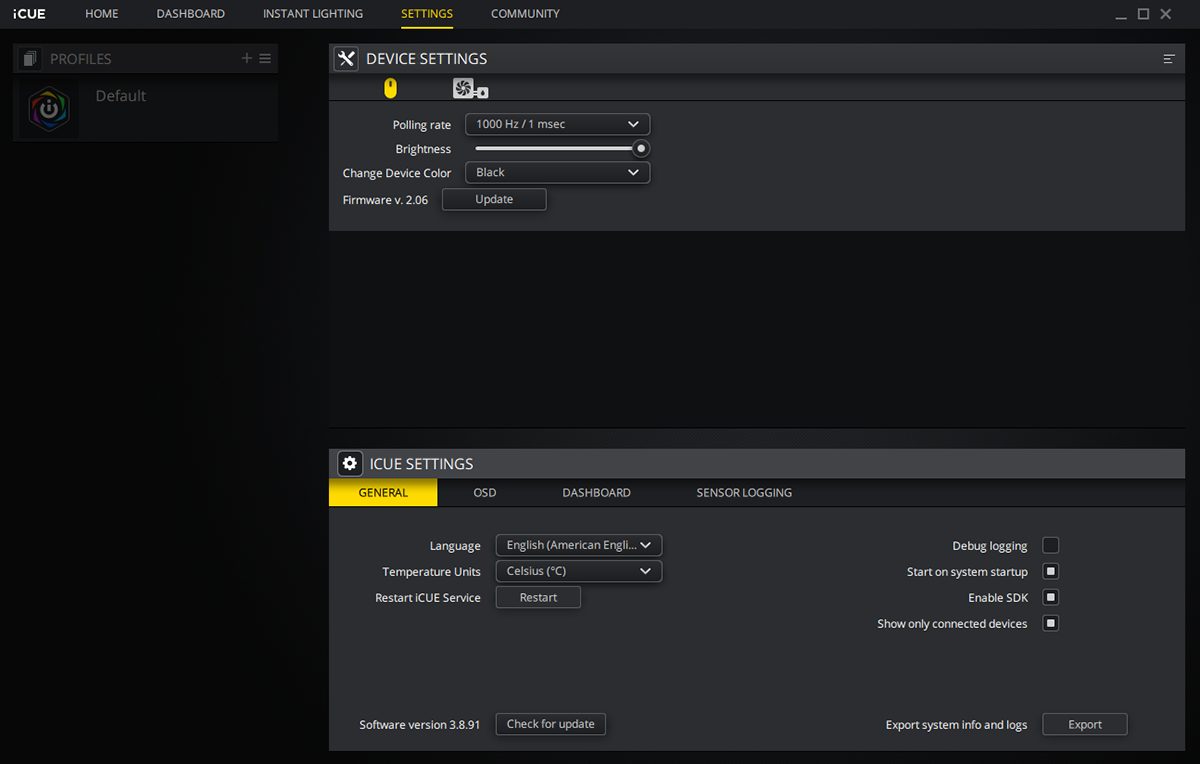Switch to the Sensor Logging tab

744,492
